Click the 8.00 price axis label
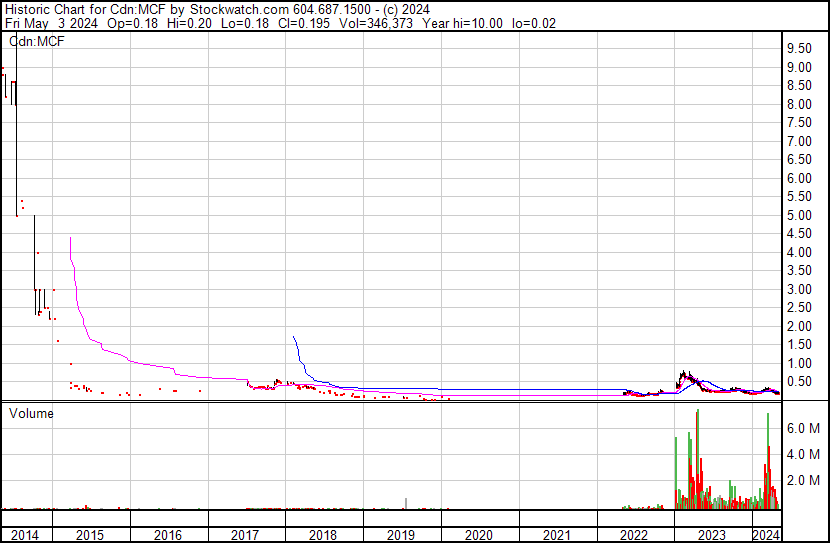Screen dimensions: 830x543 pos(799,104)
